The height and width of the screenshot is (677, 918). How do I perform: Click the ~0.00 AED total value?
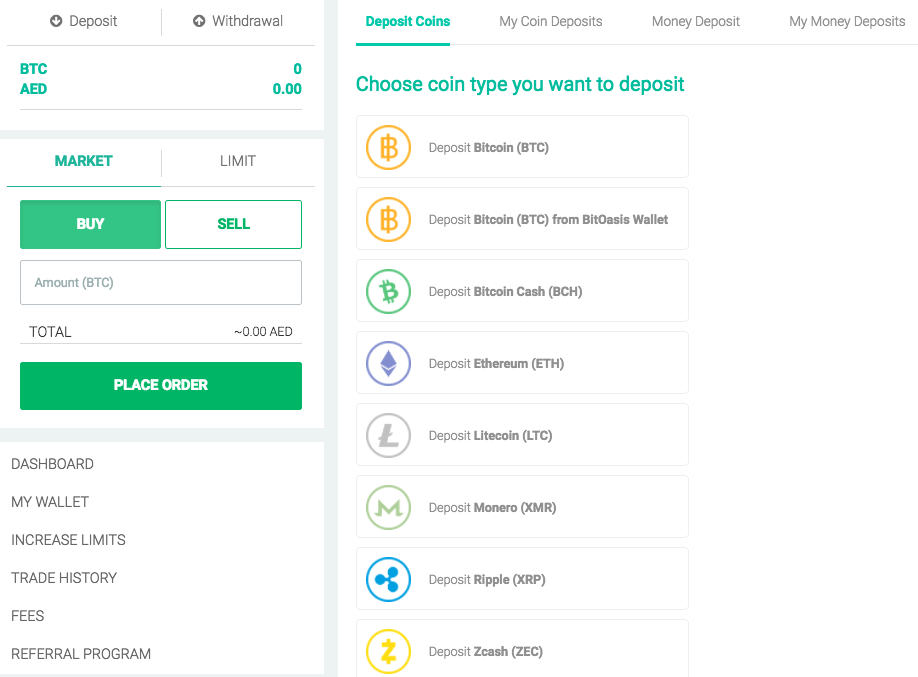[263, 331]
